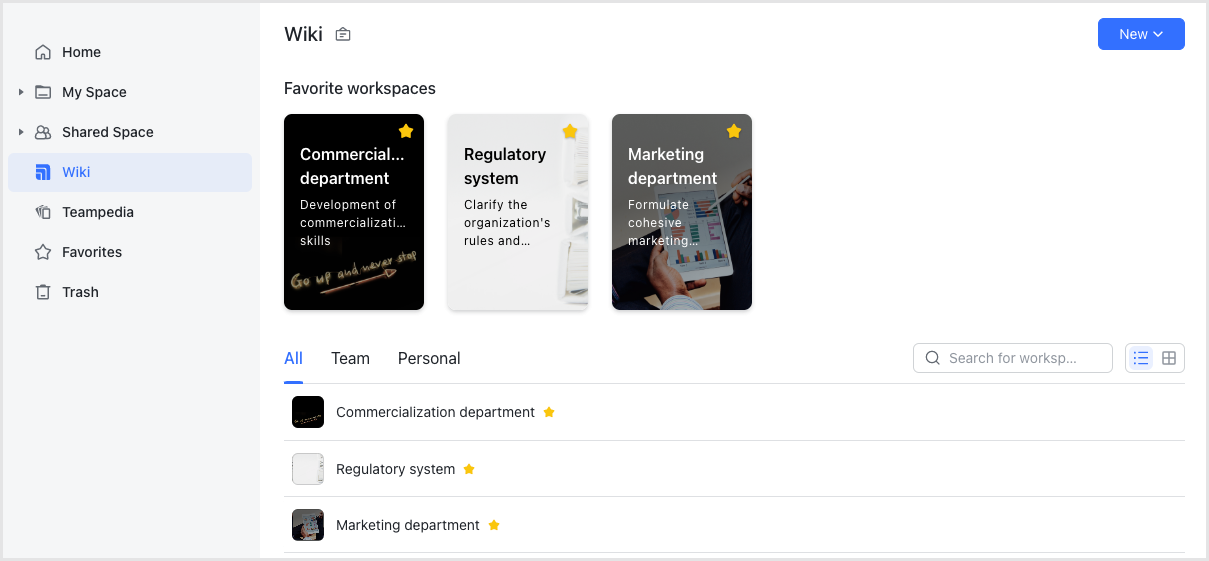Image resolution: width=1209 pixels, height=561 pixels.
Task: Open Commercialization department from the list
Action: coord(435,412)
